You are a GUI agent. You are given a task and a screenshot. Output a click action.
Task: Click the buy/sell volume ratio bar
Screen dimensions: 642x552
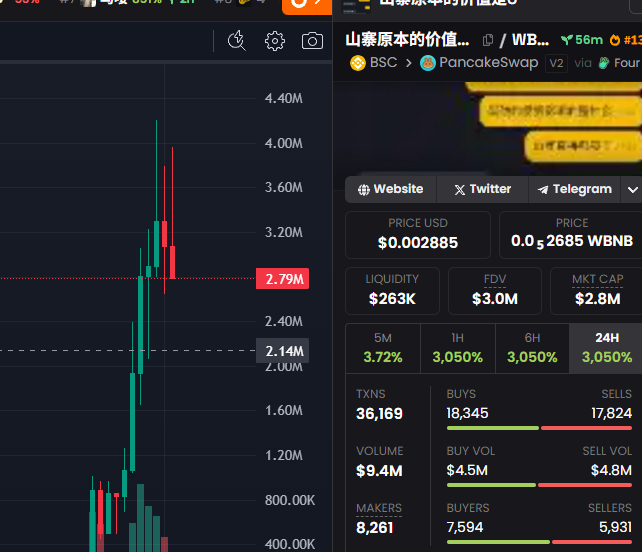[539, 485]
